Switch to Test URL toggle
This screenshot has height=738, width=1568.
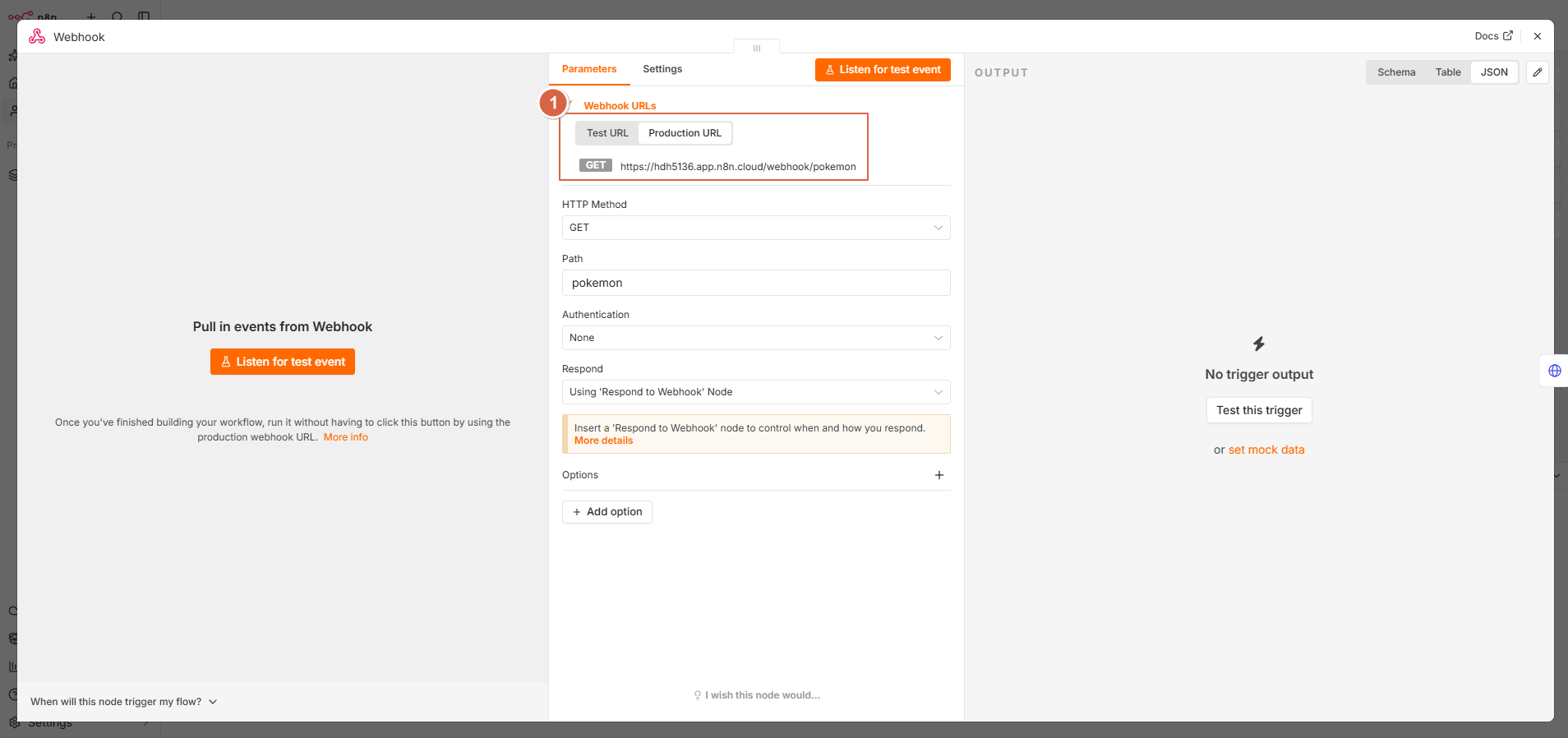pyautogui.click(x=607, y=133)
